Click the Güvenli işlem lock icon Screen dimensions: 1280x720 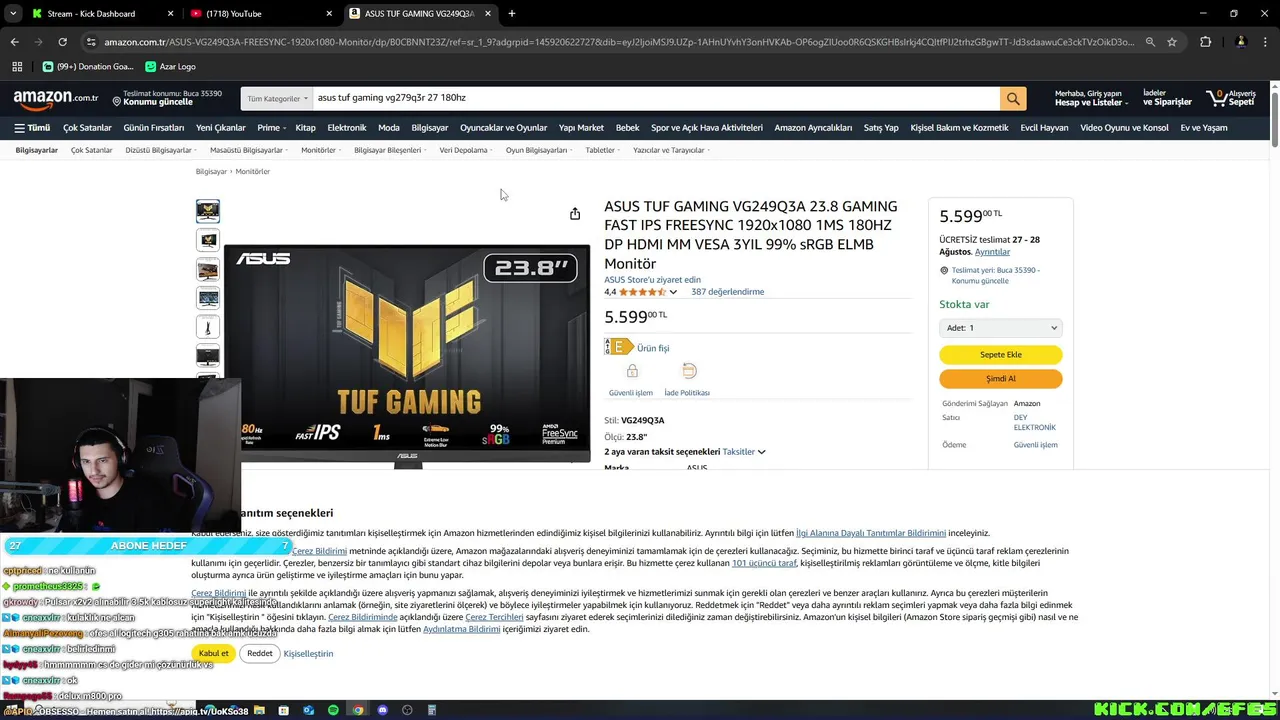point(631,372)
